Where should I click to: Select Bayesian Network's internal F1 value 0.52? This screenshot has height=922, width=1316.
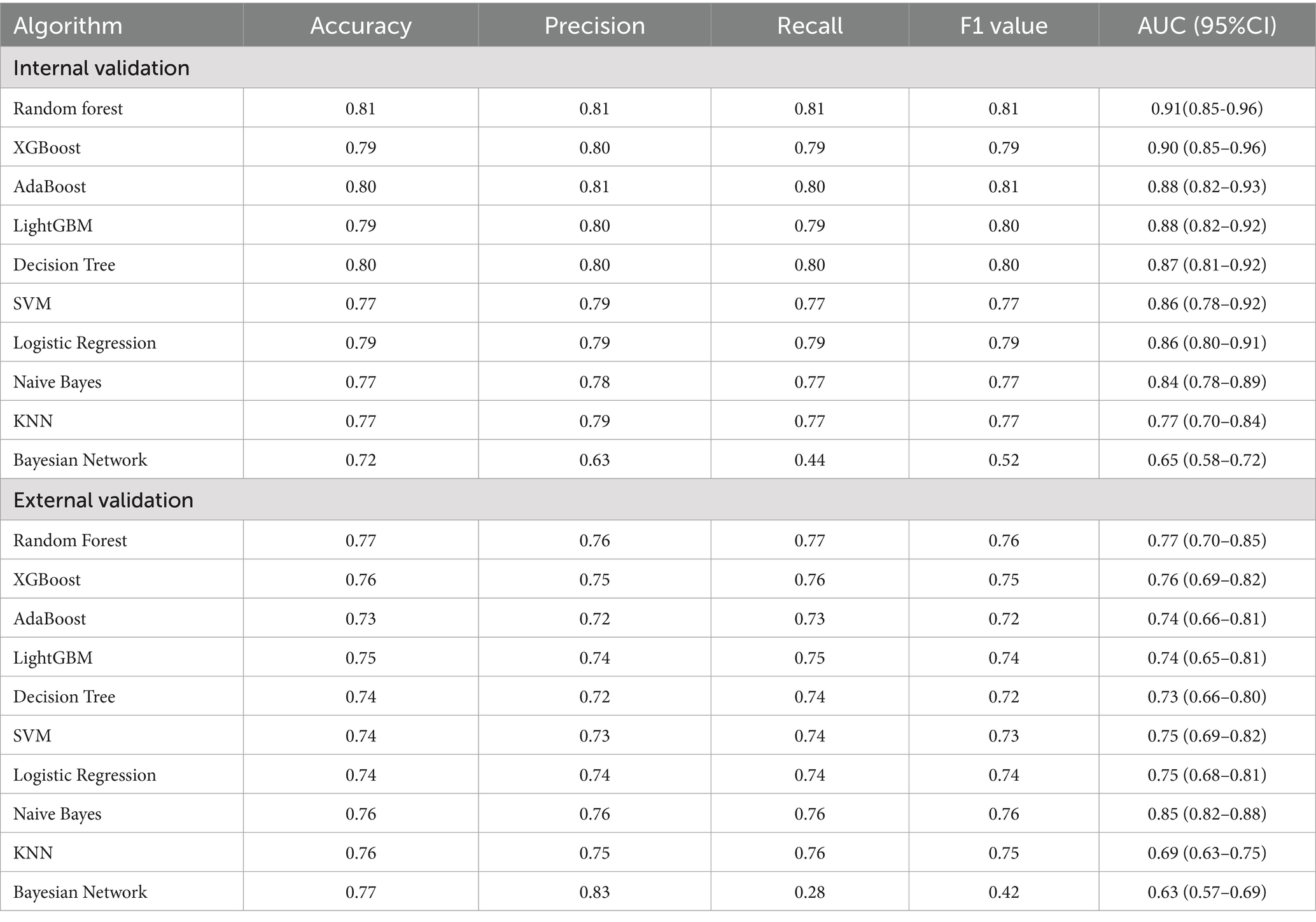[1004, 460]
